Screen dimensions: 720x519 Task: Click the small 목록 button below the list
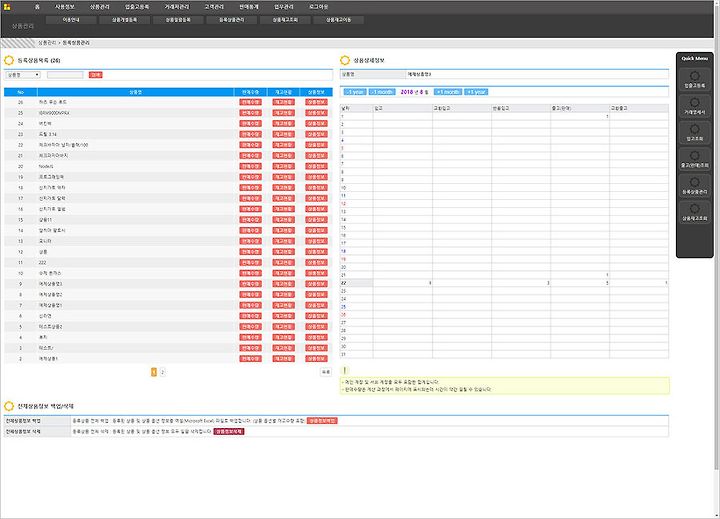coord(326,372)
